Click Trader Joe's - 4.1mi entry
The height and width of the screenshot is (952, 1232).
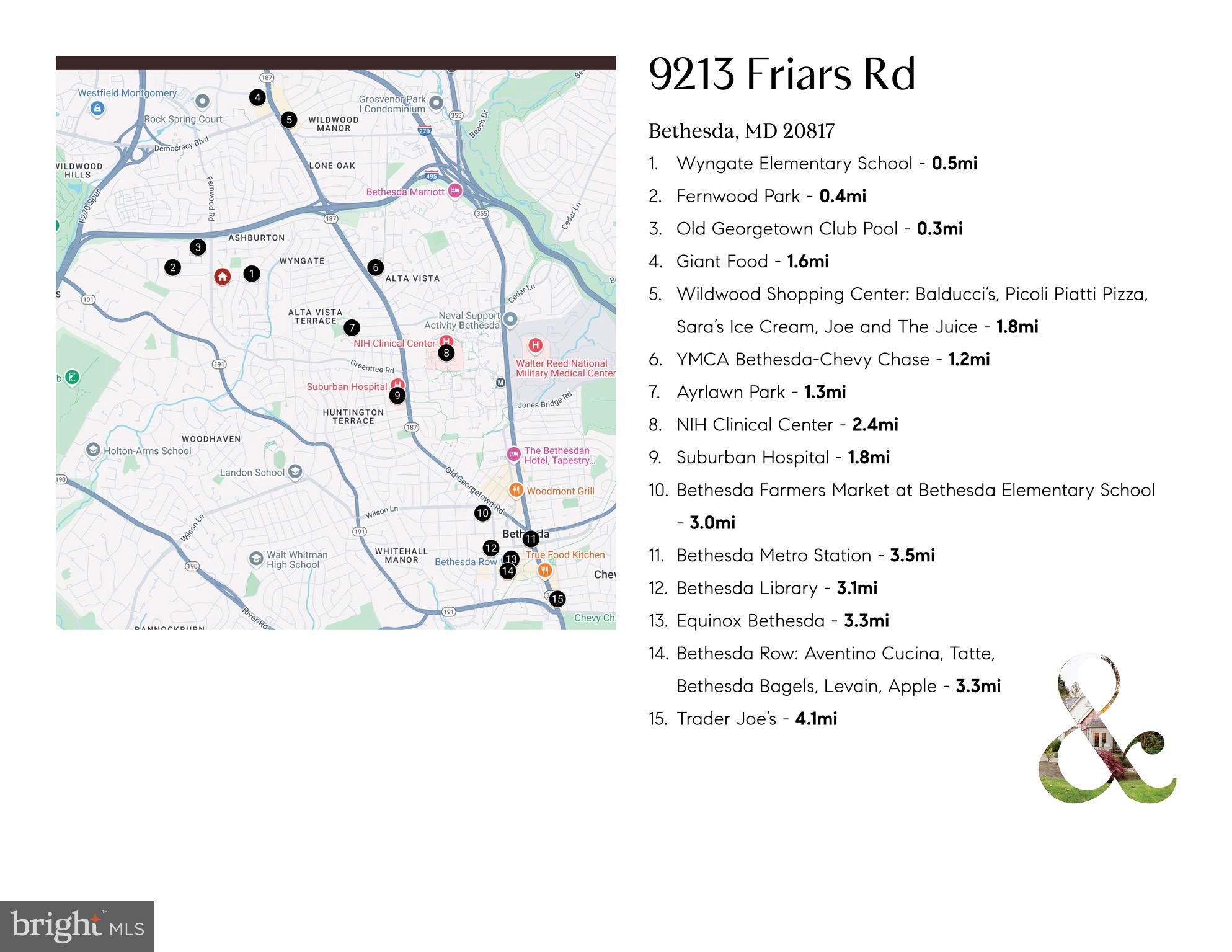[x=743, y=719]
